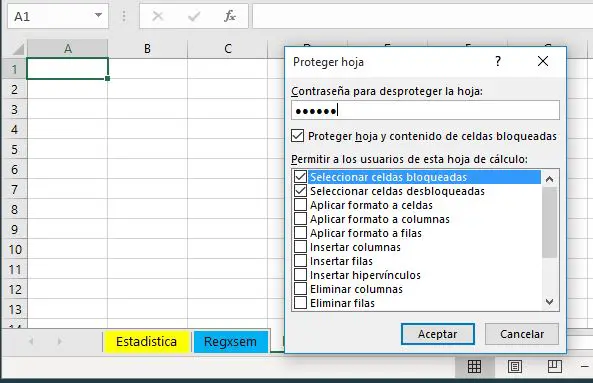Switch to Page Layout view icon
The image size is (593, 383).
click(x=515, y=366)
